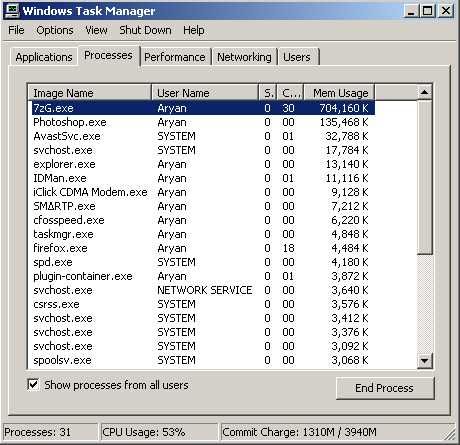Click the scrollbar up arrow

425,92
